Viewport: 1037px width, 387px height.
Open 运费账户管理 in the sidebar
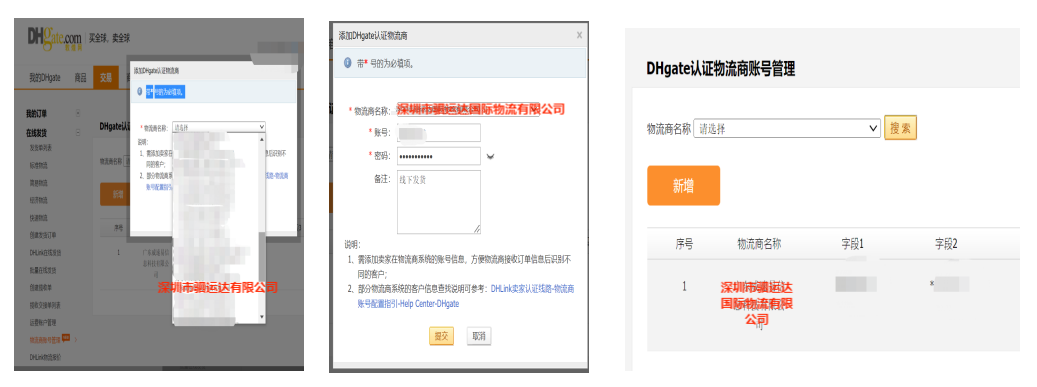coord(43,322)
